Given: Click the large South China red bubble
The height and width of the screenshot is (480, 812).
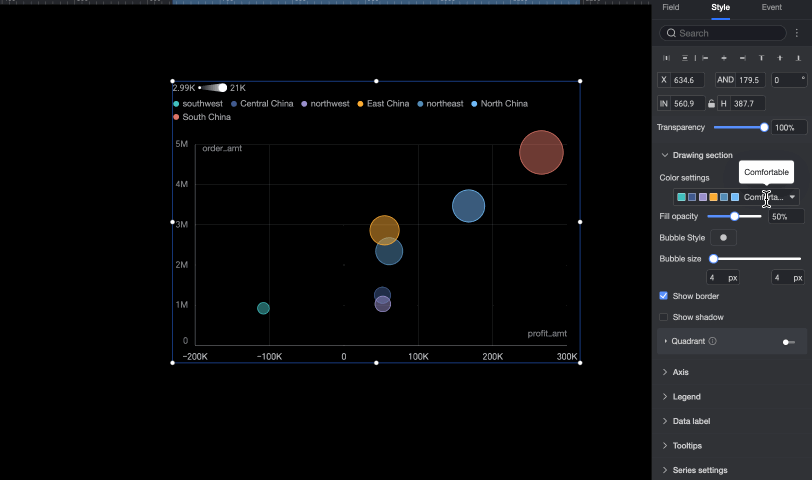Looking at the screenshot, I should pos(541,152).
